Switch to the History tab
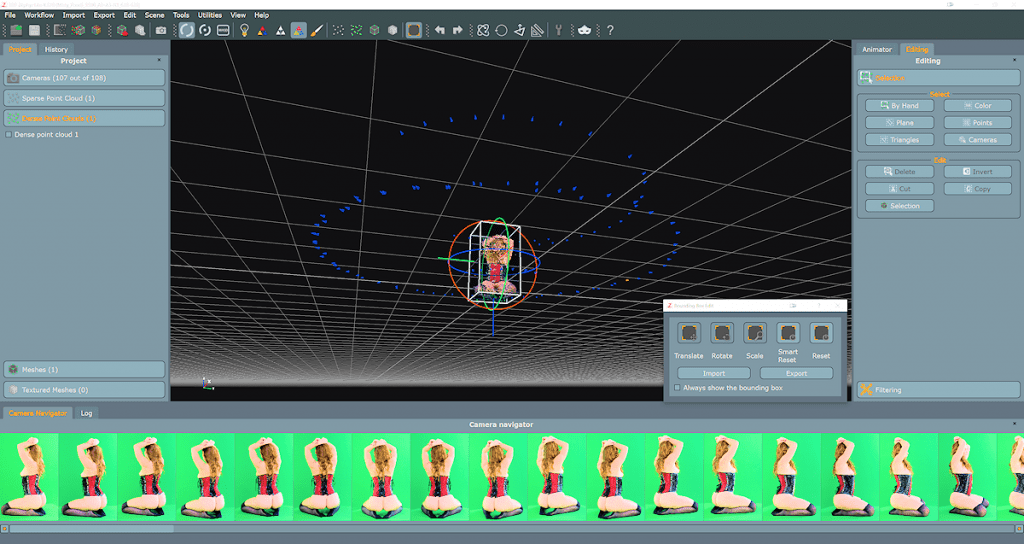1024x544 pixels. [56, 49]
